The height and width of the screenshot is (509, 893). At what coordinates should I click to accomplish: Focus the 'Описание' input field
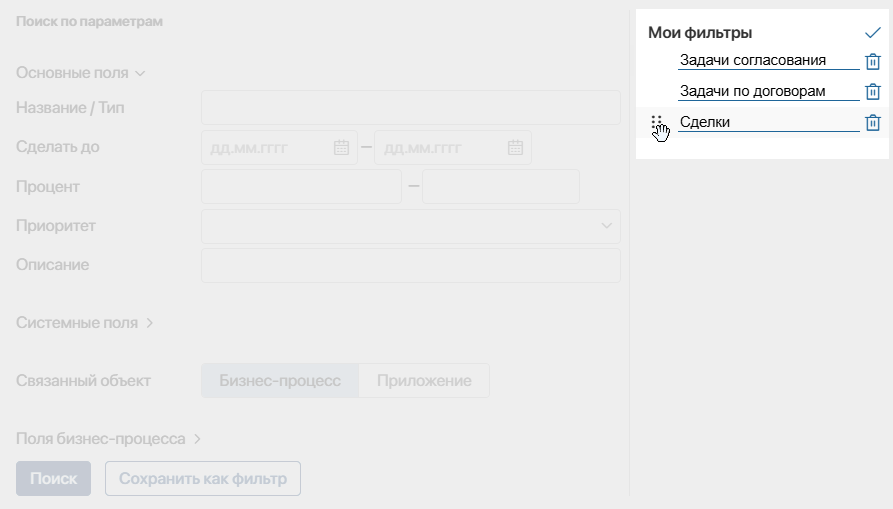pos(411,265)
